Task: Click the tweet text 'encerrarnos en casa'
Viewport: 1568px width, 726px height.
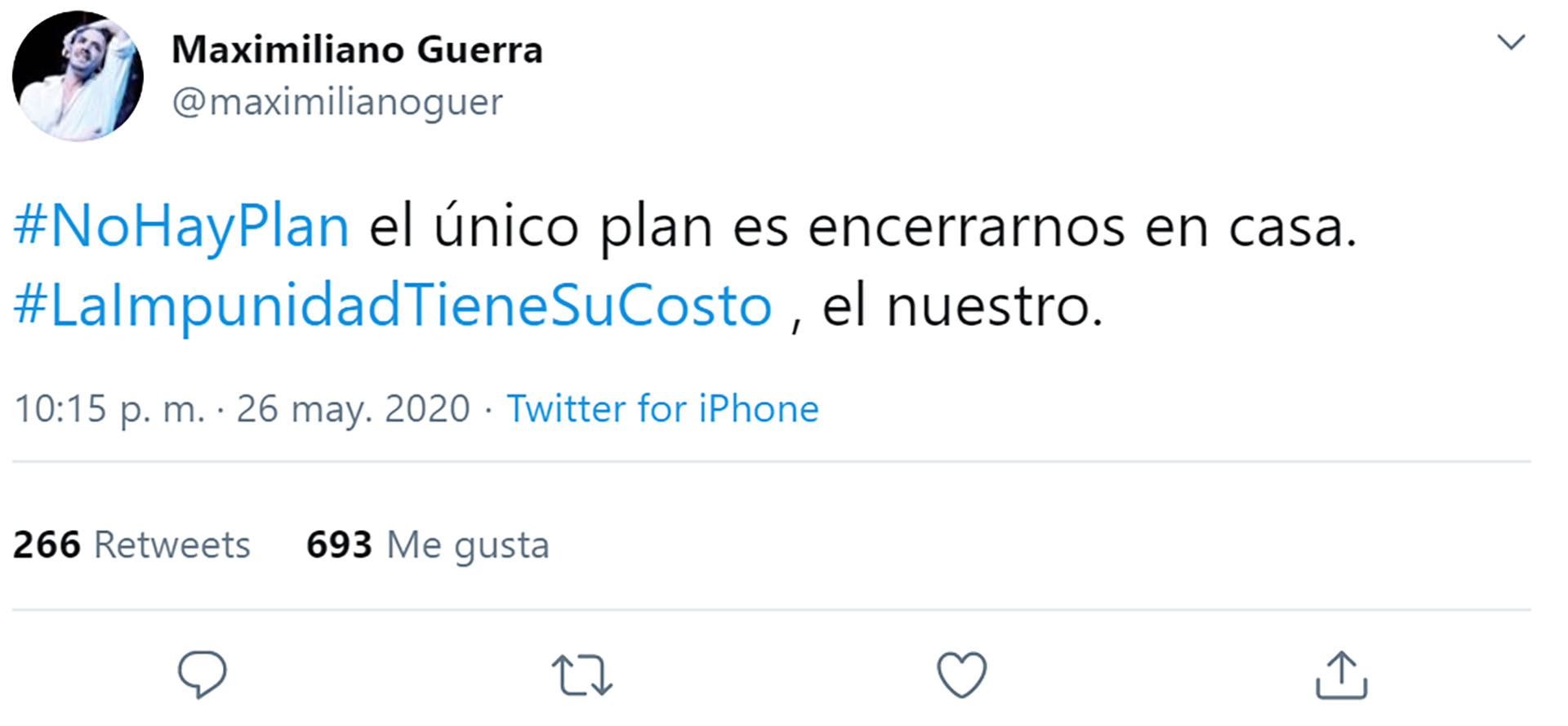Action: pyautogui.click(x=1081, y=228)
